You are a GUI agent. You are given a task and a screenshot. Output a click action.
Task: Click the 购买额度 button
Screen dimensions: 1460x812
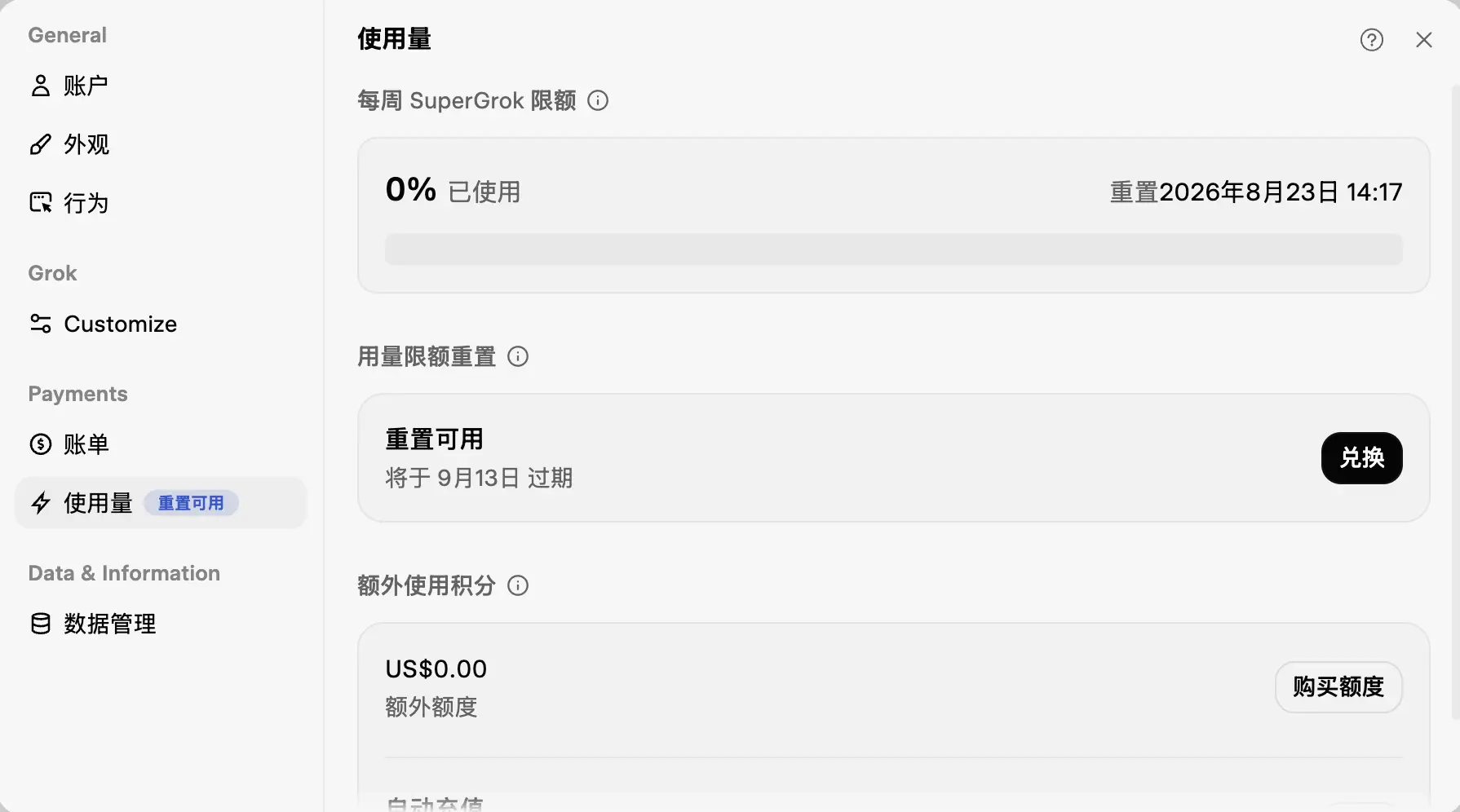coord(1338,687)
